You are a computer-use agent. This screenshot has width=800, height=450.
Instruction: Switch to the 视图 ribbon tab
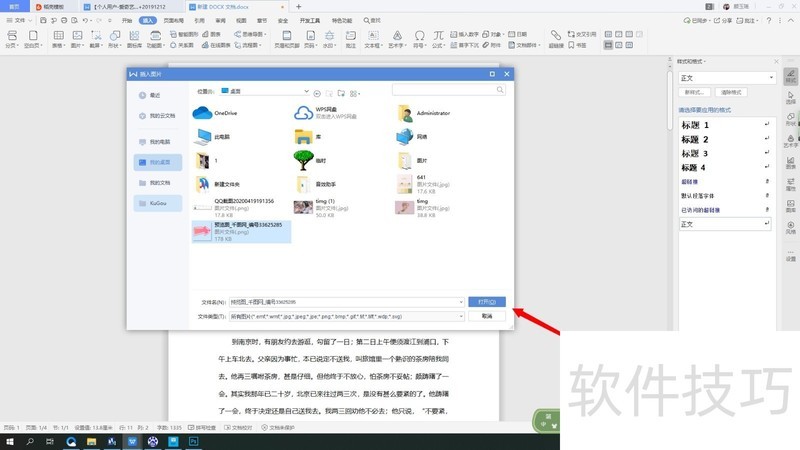point(241,20)
